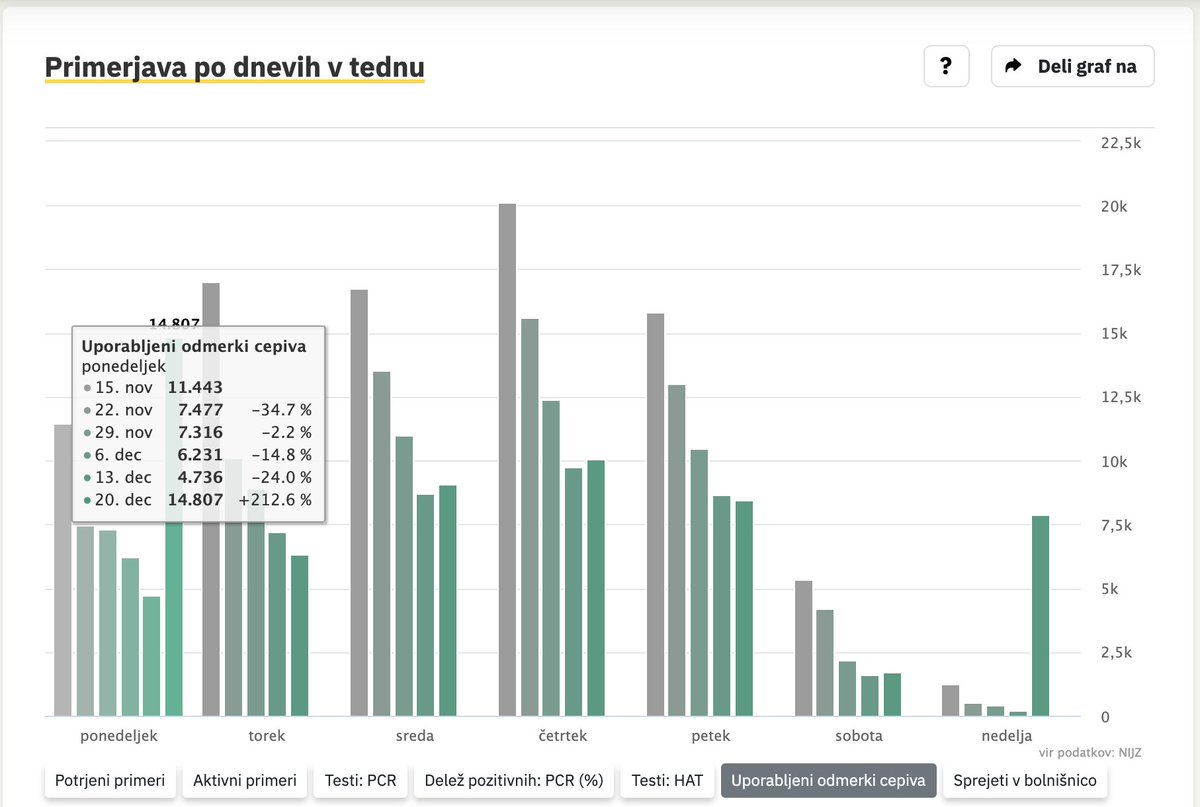This screenshot has width=1200, height=807.
Task: Click the sreda axis label
Action: coord(415,736)
